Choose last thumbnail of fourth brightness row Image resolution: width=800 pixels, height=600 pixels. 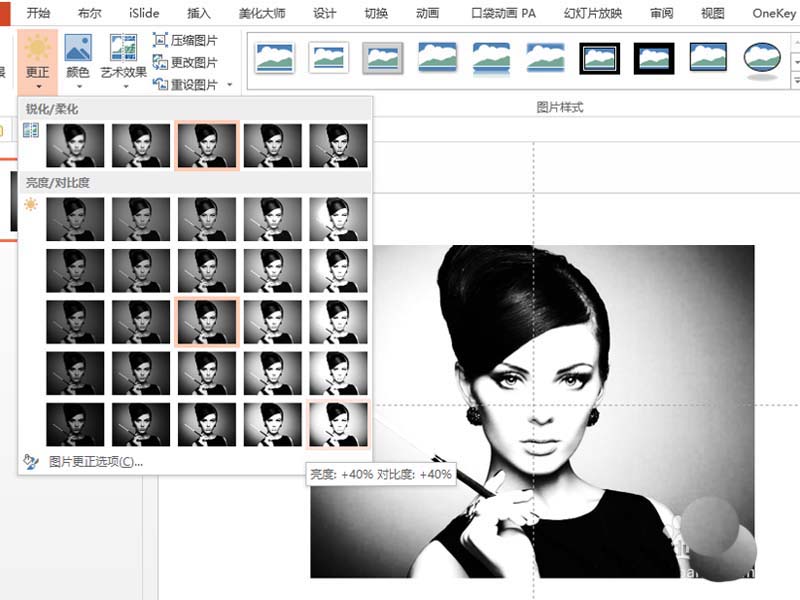pos(338,373)
